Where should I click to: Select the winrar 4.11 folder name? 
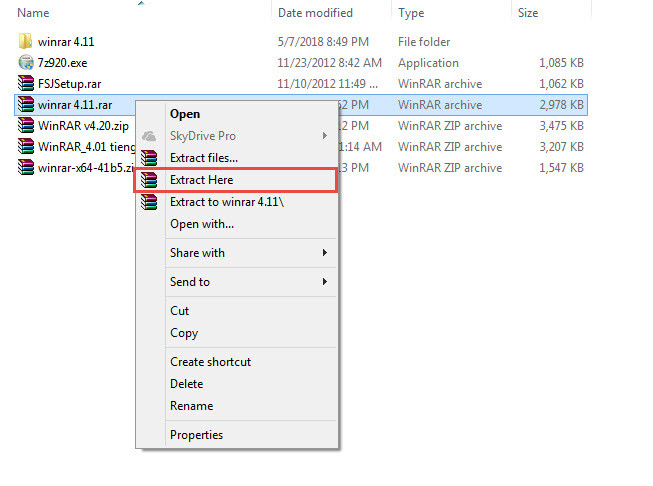[66, 42]
